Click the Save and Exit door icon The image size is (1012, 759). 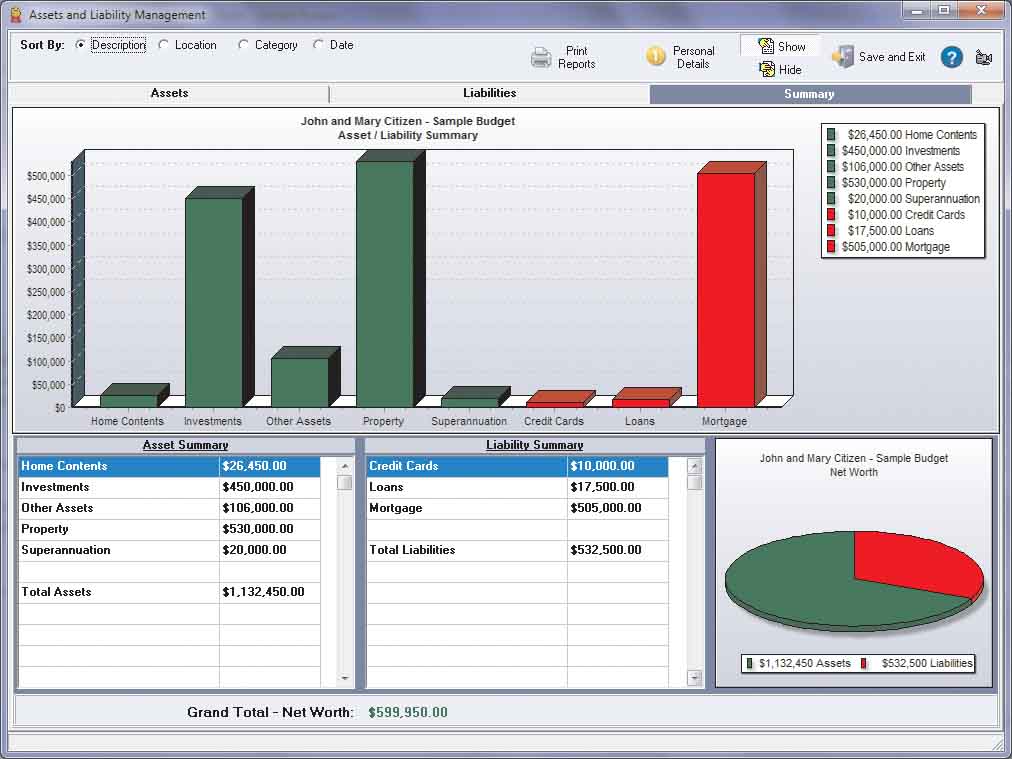click(x=843, y=57)
